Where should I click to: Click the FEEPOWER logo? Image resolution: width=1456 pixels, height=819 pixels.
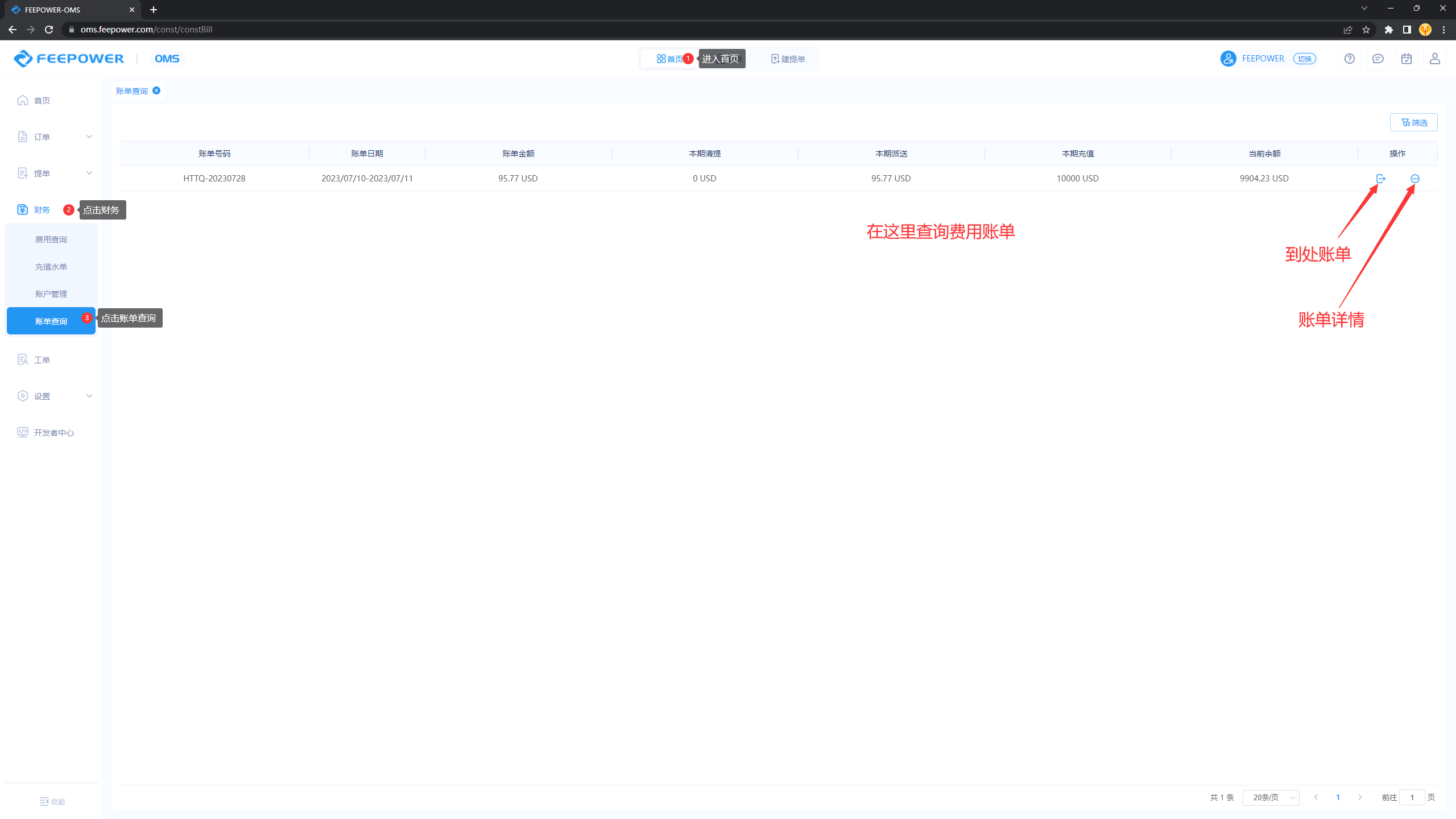click(69, 59)
